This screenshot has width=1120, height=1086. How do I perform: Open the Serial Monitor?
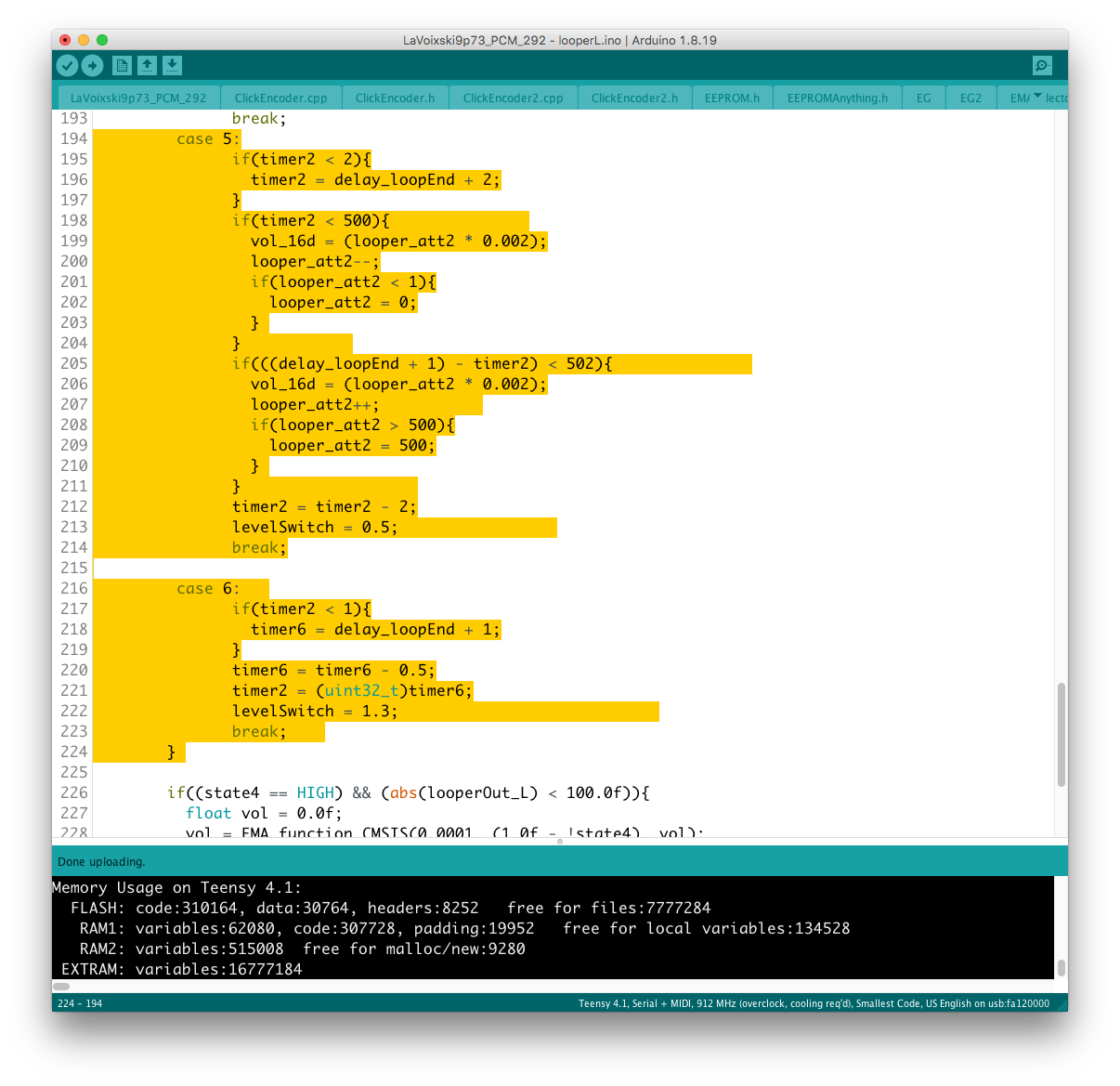1042,65
